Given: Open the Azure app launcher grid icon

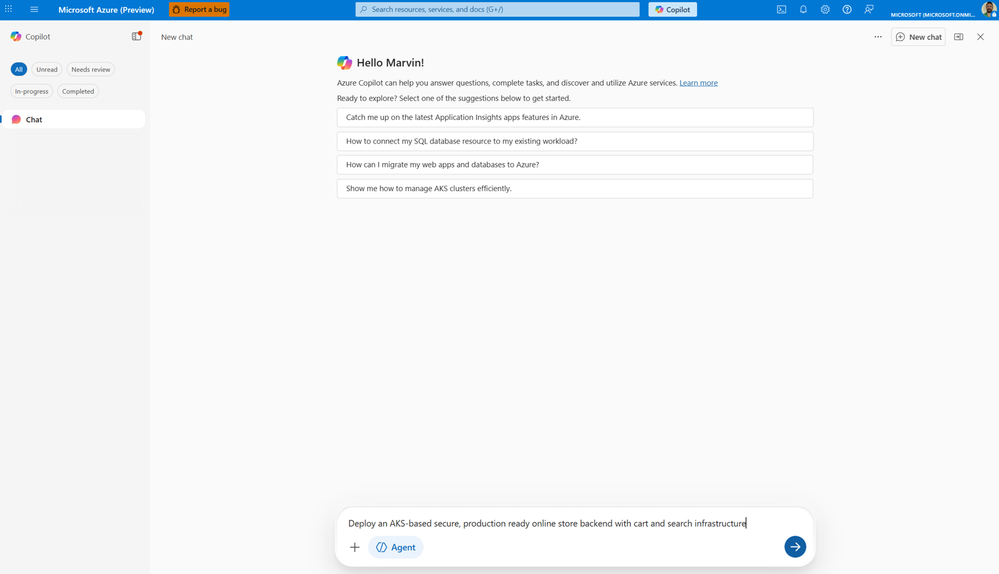Looking at the screenshot, I should click(8, 9).
